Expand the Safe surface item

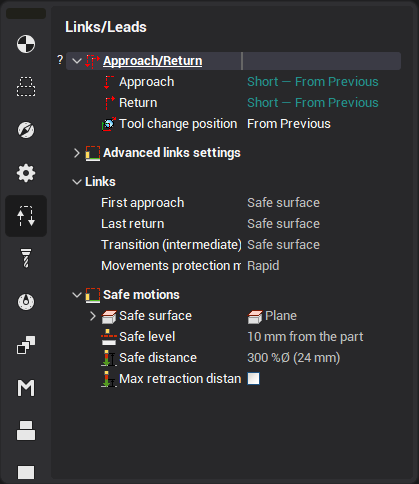(93, 316)
